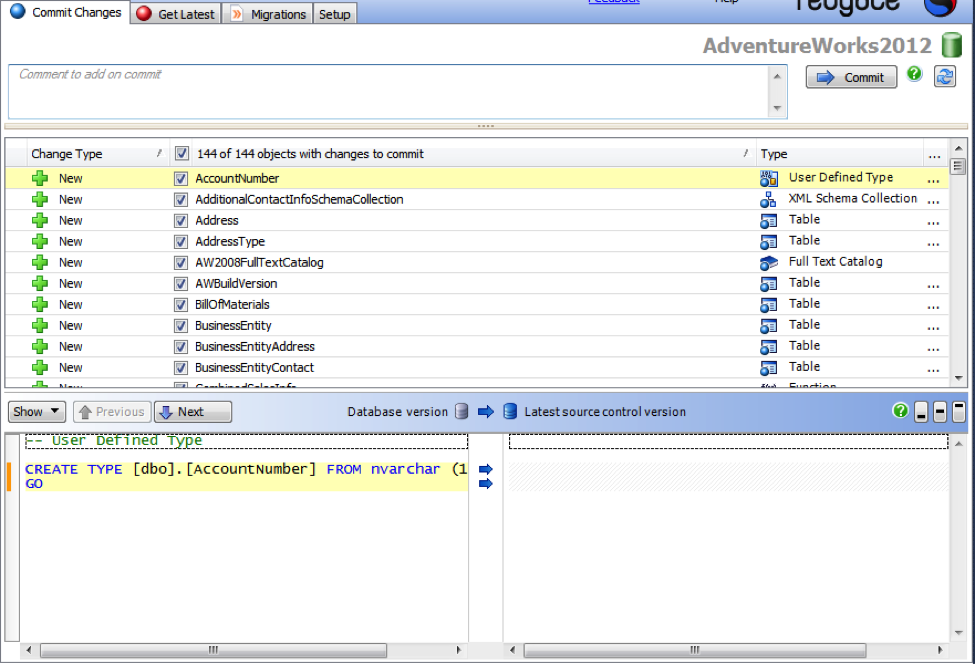The image size is (975, 664).
Task: Select the AW2008FullTextCatalog object name
Action: (259, 262)
